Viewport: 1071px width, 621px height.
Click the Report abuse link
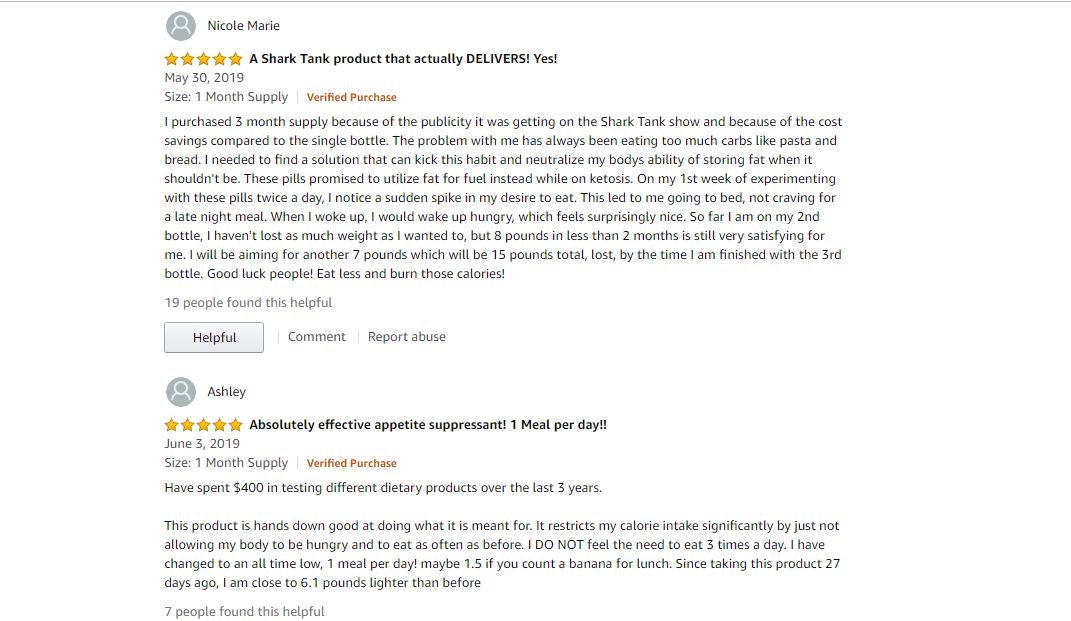pyautogui.click(x=406, y=337)
